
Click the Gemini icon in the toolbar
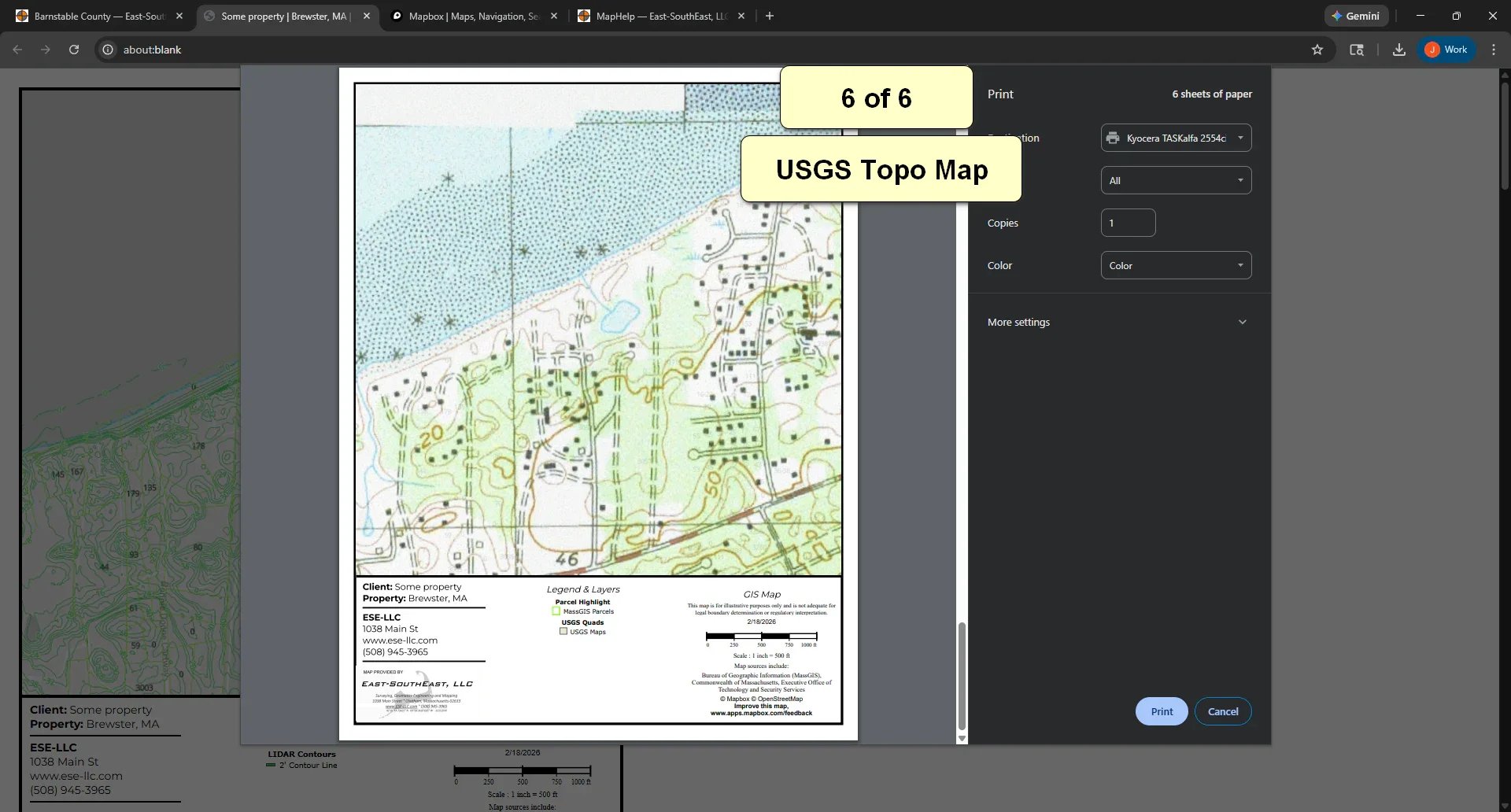point(1356,15)
